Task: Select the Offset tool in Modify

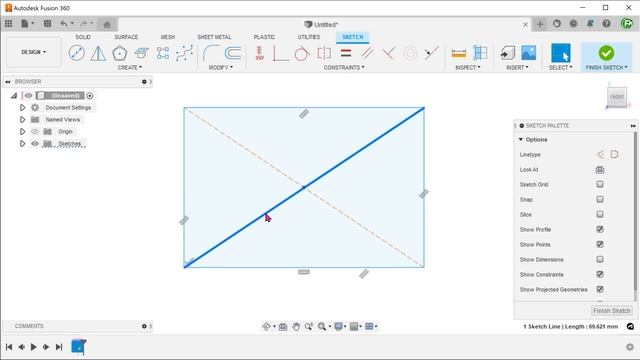Action: point(233,53)
